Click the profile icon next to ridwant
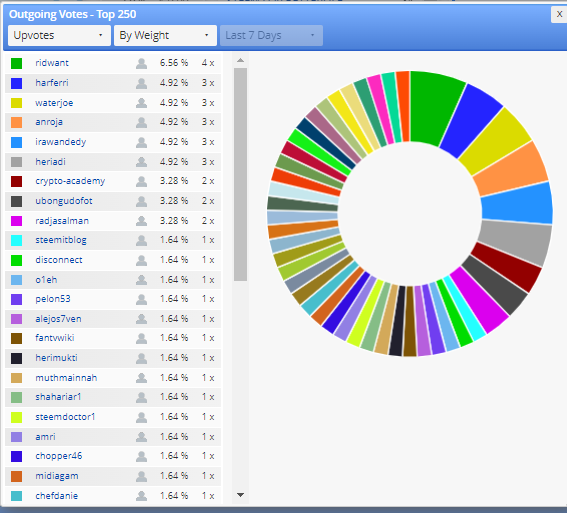 tap(141, 63)
